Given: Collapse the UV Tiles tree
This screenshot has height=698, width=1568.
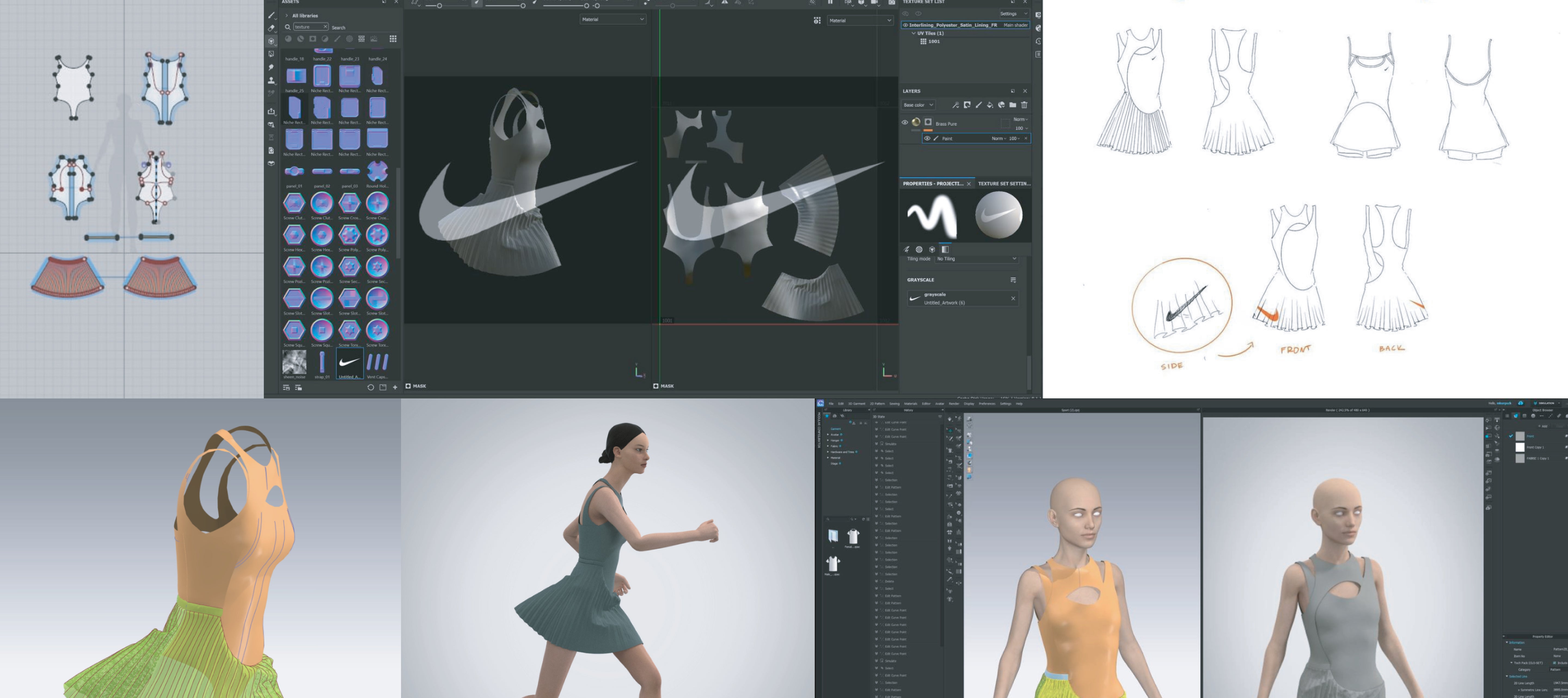Looking at the screenshot, I should [913, 33].
